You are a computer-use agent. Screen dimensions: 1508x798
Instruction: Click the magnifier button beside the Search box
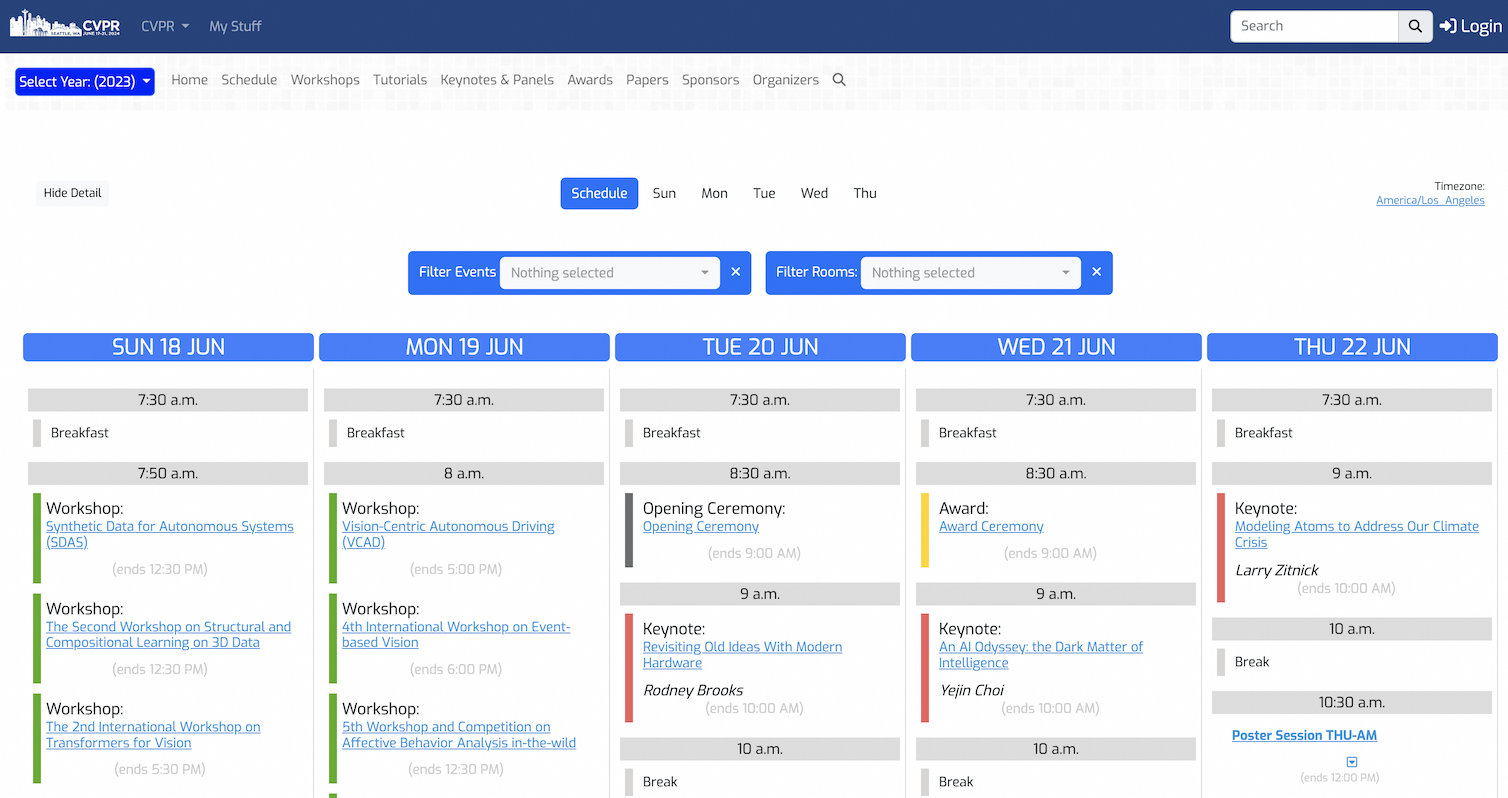[x=1414, y=26]
